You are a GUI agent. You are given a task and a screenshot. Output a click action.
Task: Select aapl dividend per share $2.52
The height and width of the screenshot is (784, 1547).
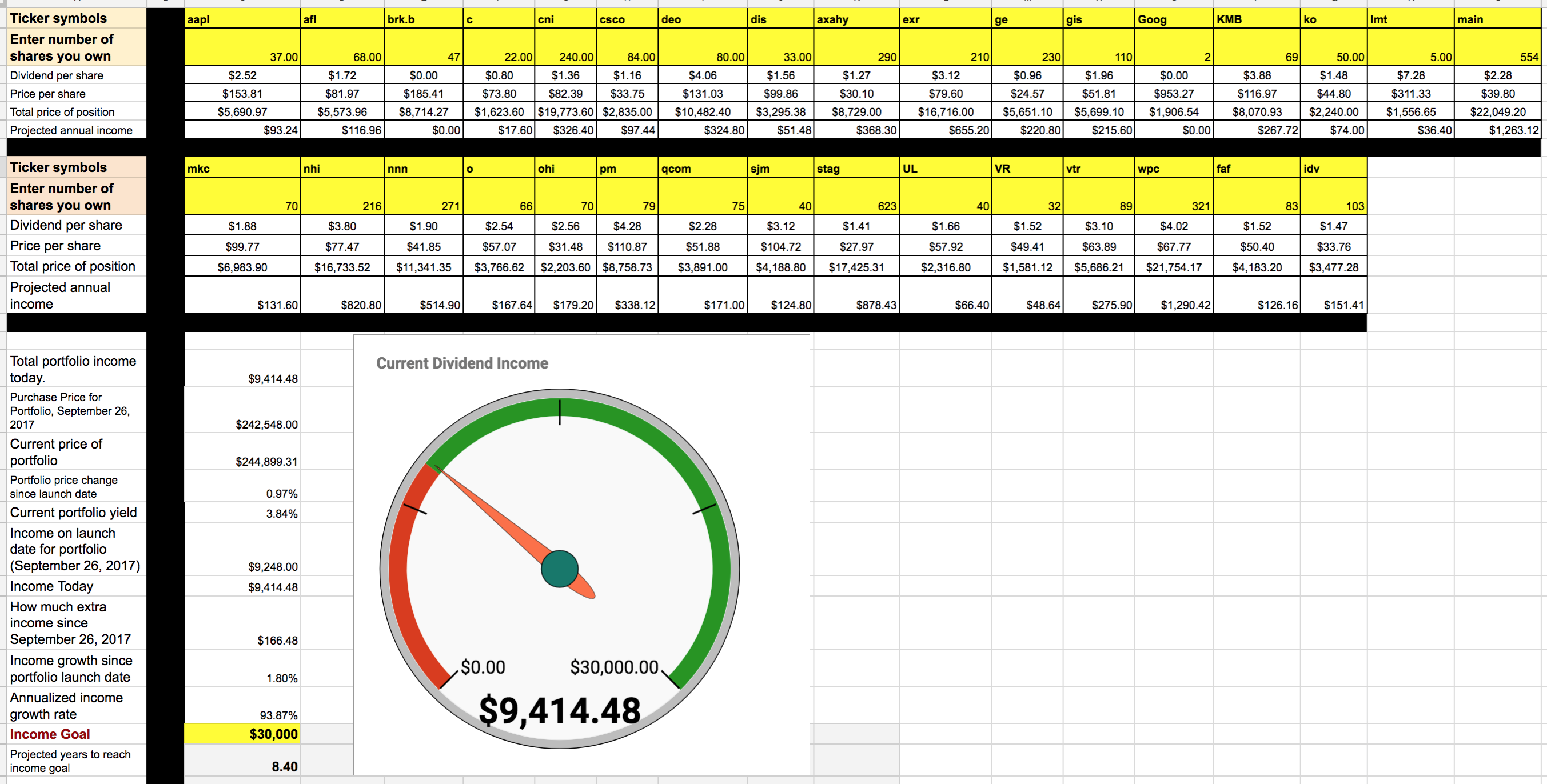click(x=241, y=75)
